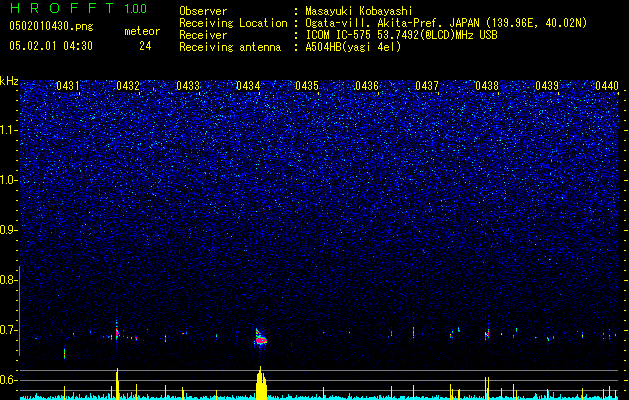Click the Observer label
629x400 pixels.
(x=203, y=11)
